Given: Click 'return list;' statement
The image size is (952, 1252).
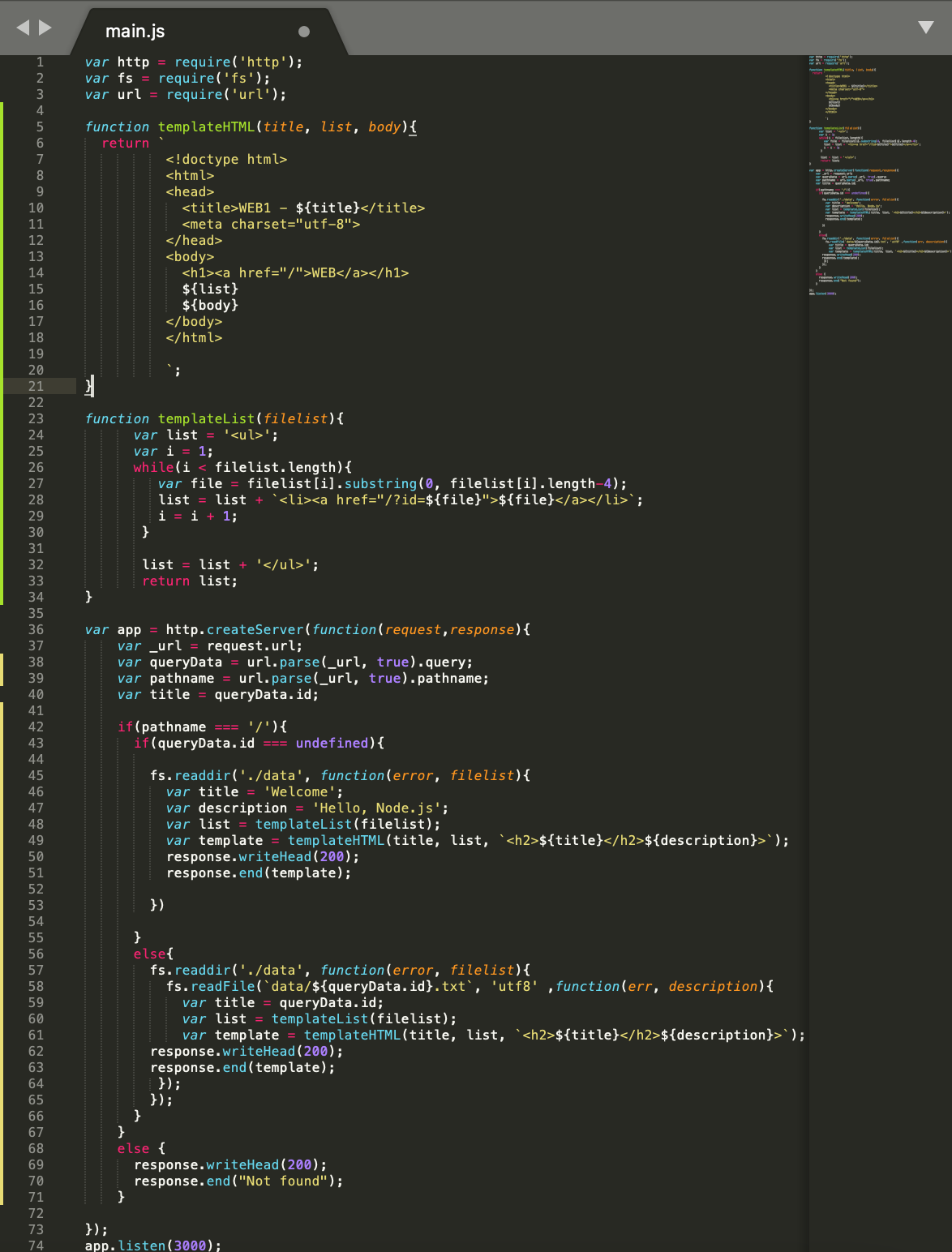Looking at the screenshot, I should [x=190, y=581].
